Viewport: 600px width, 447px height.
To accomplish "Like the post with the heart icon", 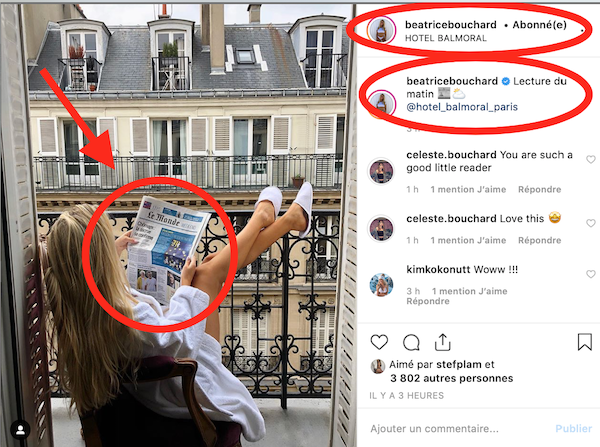I will (379, 342).
